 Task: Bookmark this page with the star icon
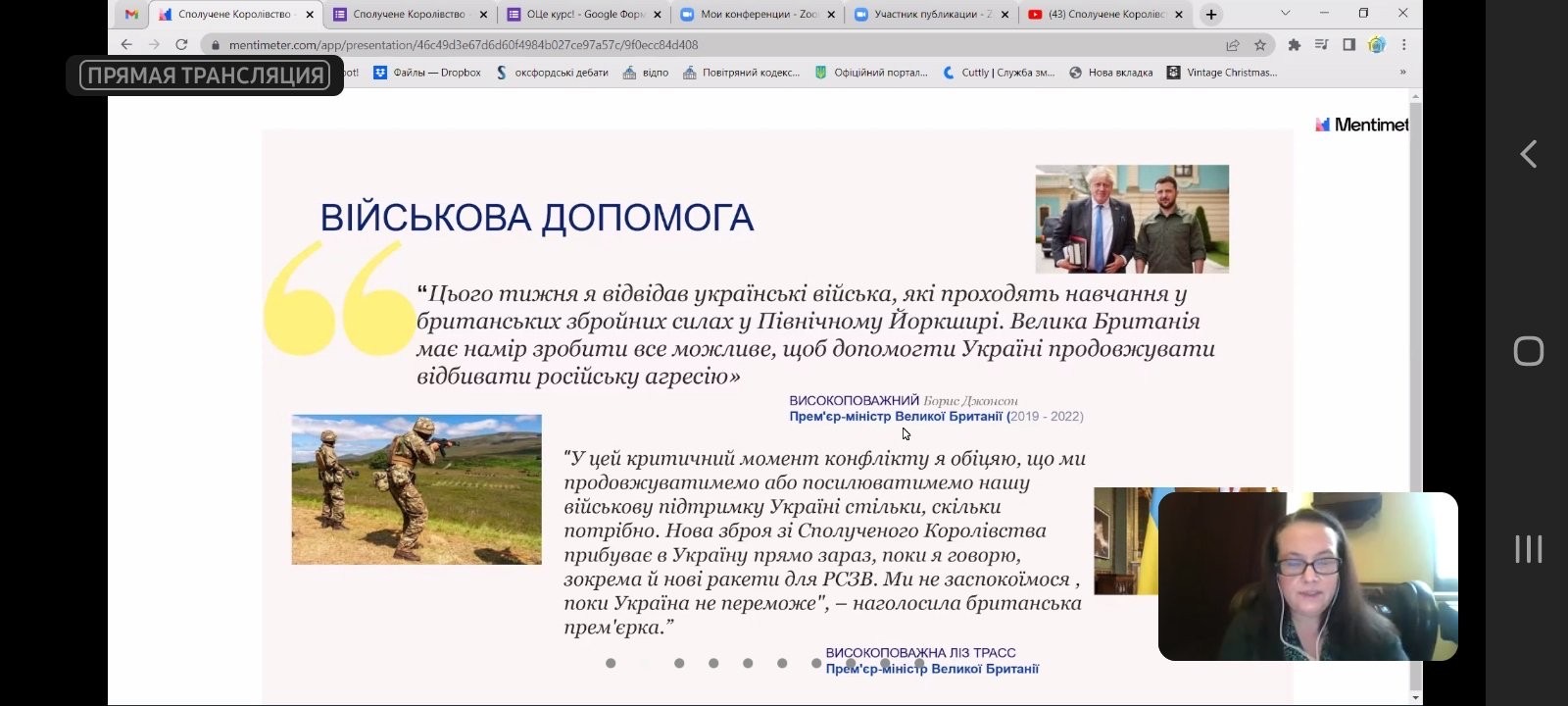click(1260, 45)
